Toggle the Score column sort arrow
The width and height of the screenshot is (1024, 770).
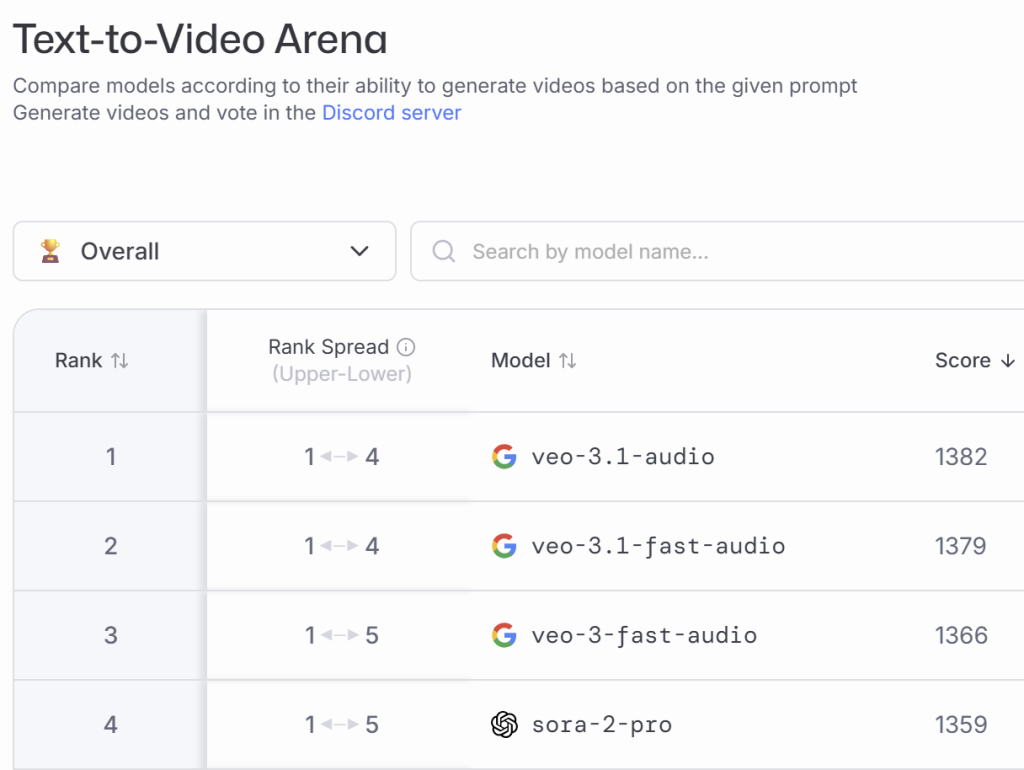point(1008,361)
